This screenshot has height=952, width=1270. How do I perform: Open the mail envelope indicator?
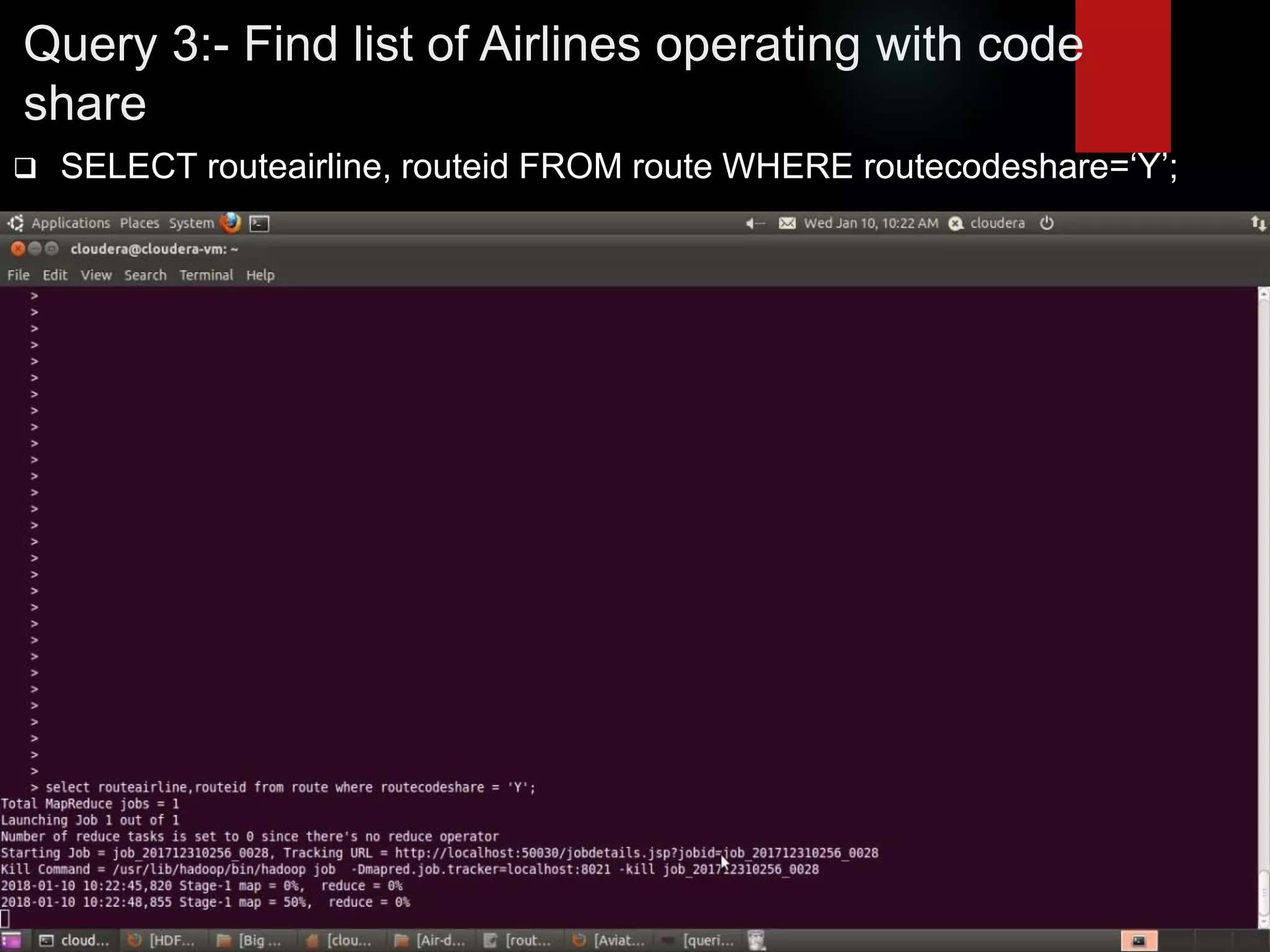pos(787,223)
